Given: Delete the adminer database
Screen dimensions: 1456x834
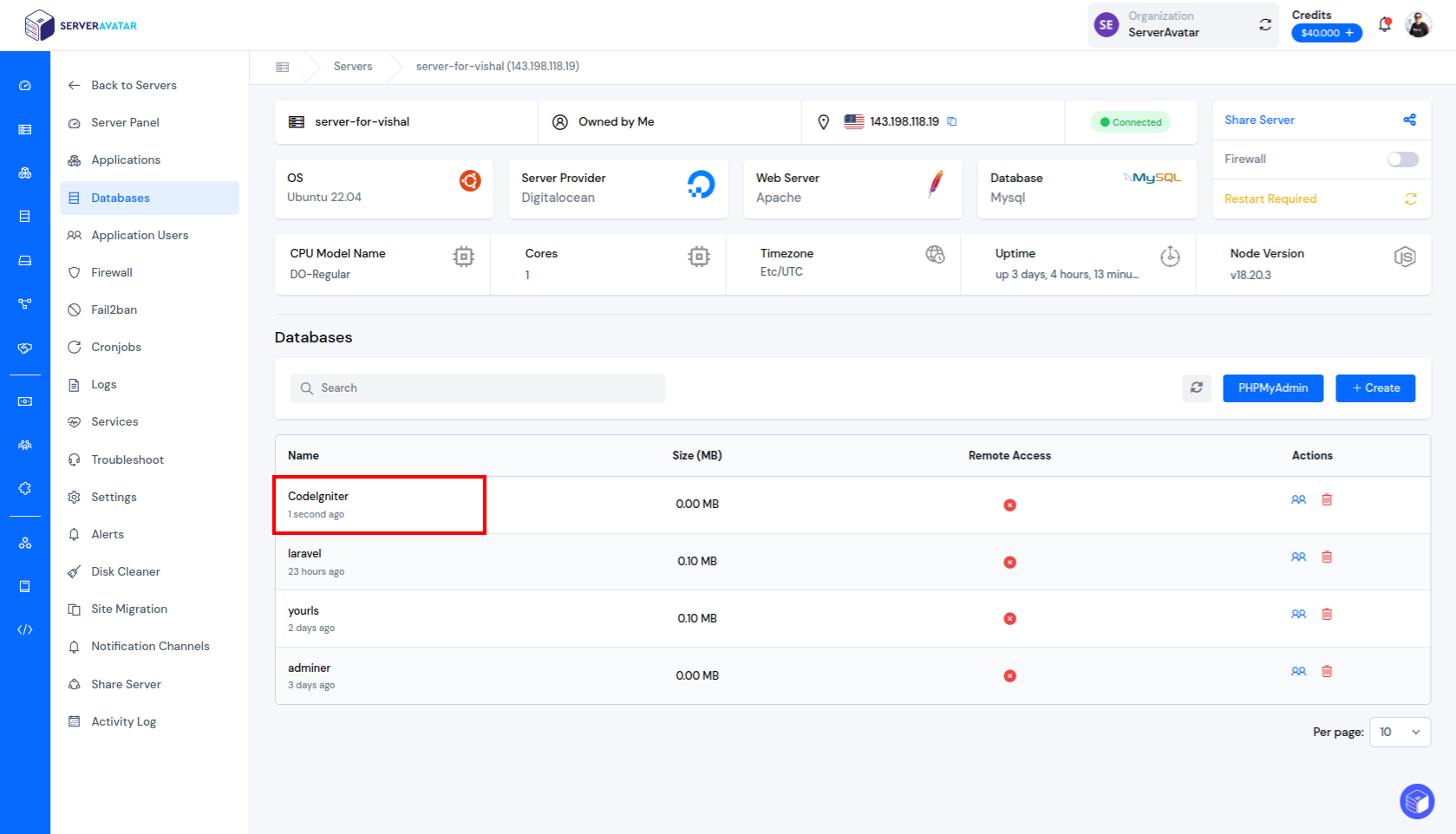Looking at the screenshot, I should point(1327,672).
